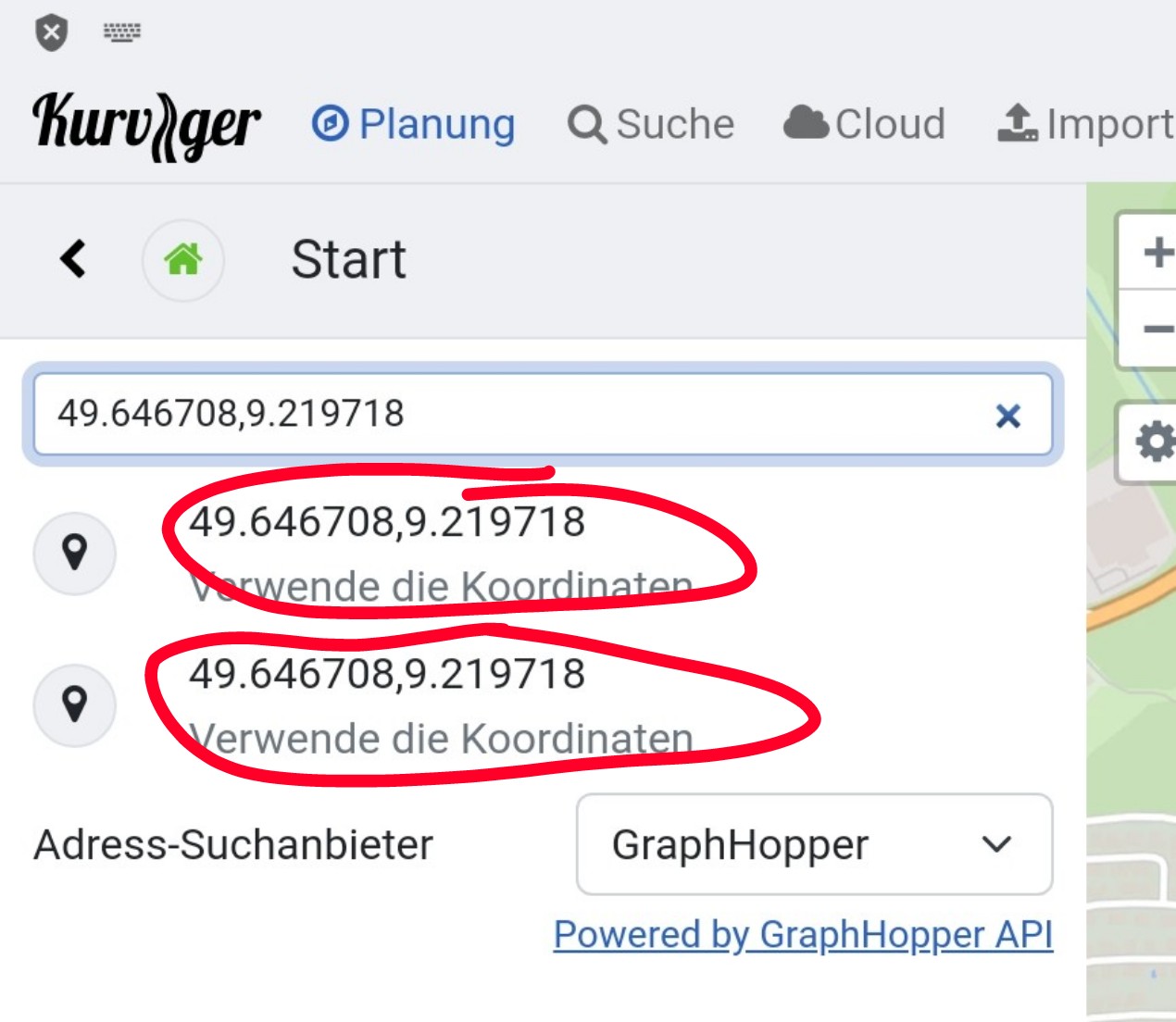The image size is (1176, 1022).
Task: Click the pin icon of the first result
Action: [74, 554]
